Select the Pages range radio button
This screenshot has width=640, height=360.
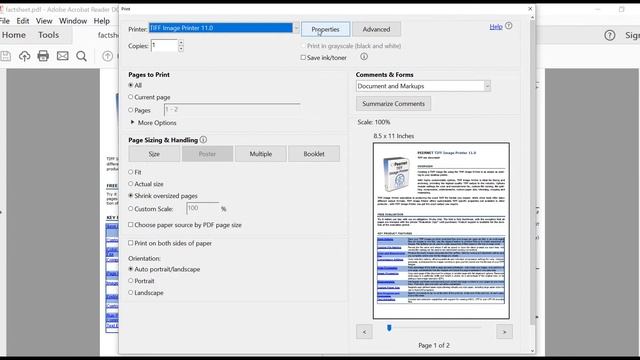coord(131,110)
